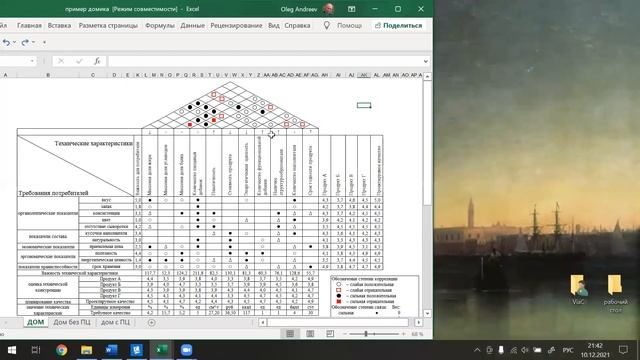Viewport: 640px width, 360px height.
Task: Click the Поделиться share button
Action: pos(398,25)
